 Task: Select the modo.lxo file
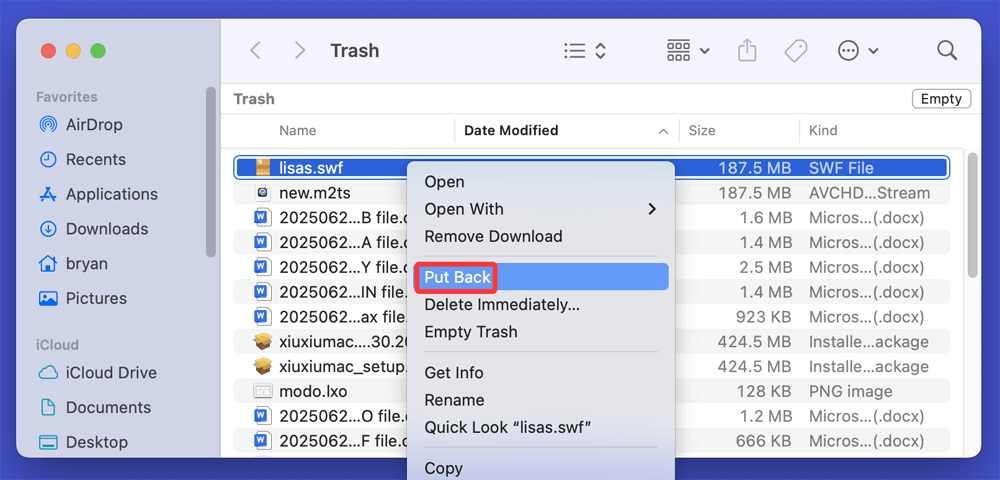313,391
